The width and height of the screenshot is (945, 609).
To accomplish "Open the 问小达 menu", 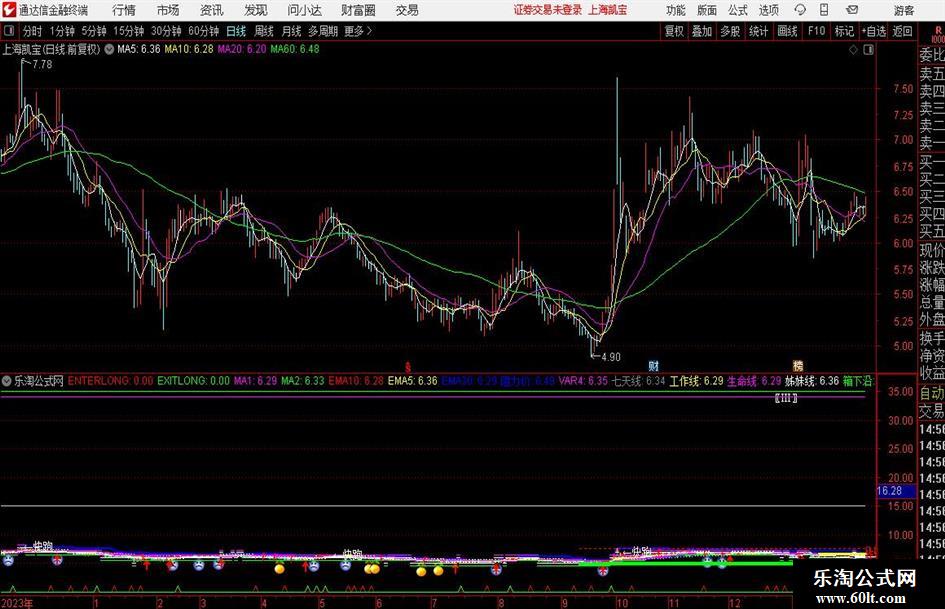I will [304, 10].
